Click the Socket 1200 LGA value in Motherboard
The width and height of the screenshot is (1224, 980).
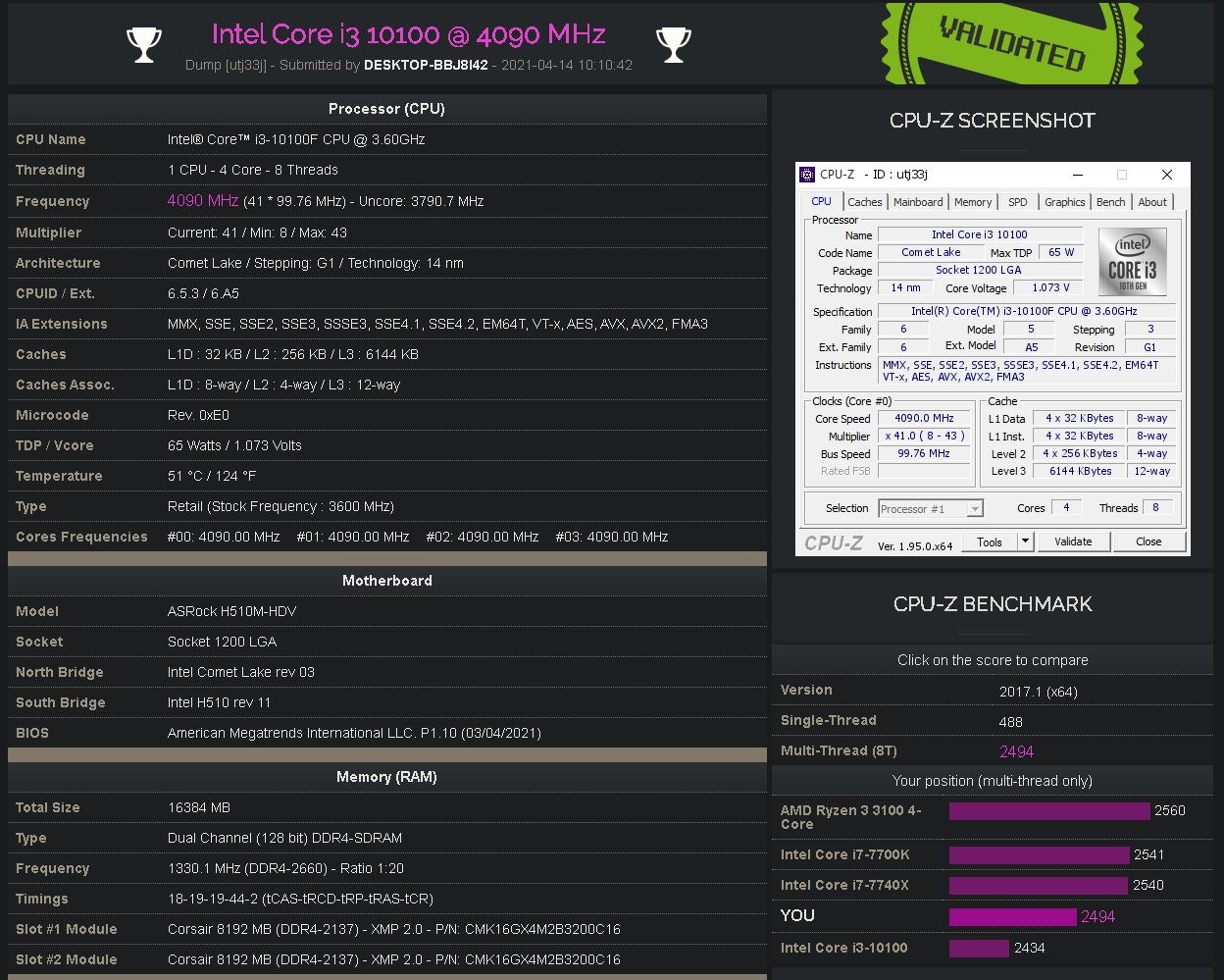click(x=222, y=642)
